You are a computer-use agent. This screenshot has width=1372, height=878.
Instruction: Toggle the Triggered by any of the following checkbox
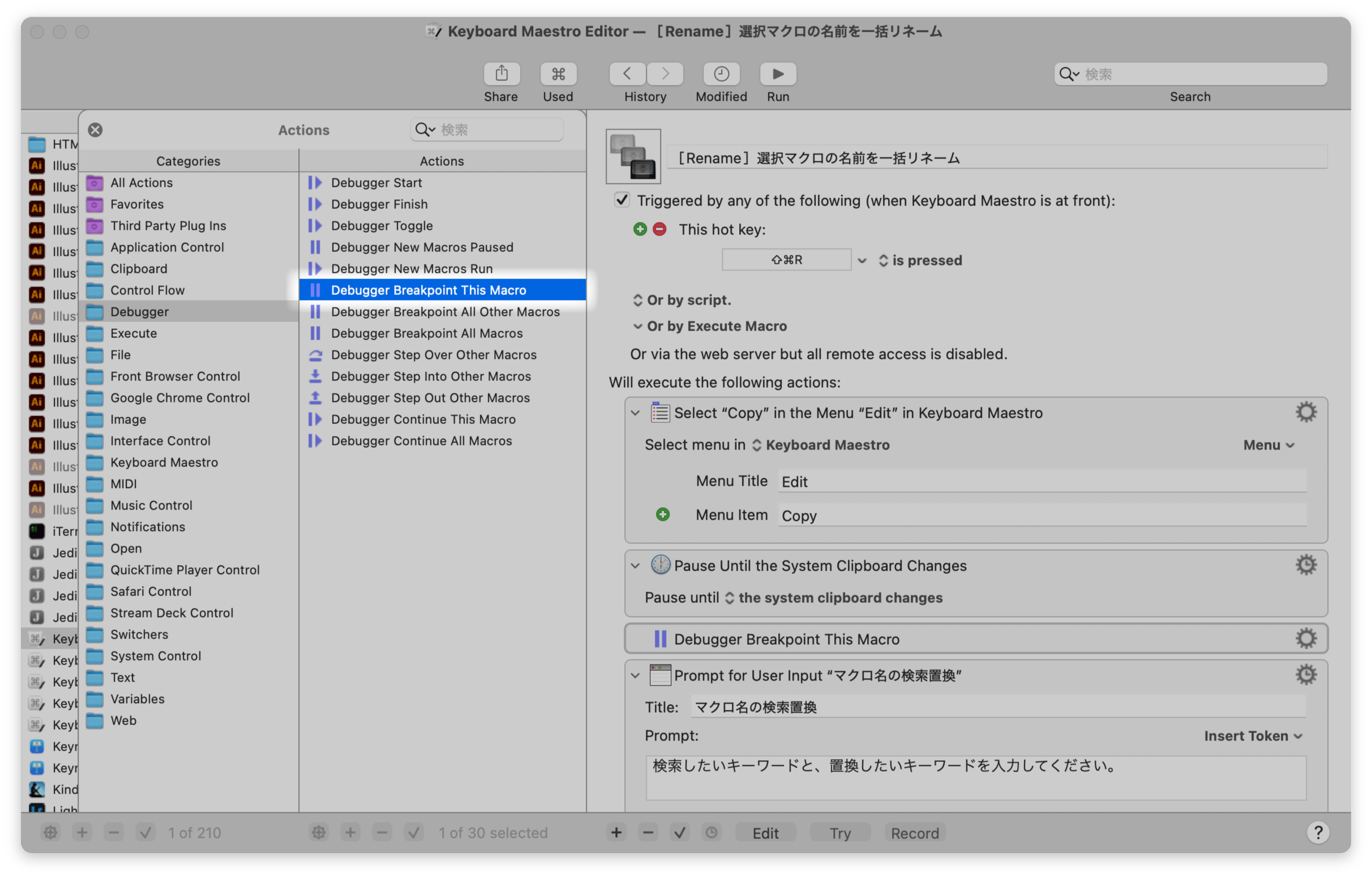(x=621, y=200)
